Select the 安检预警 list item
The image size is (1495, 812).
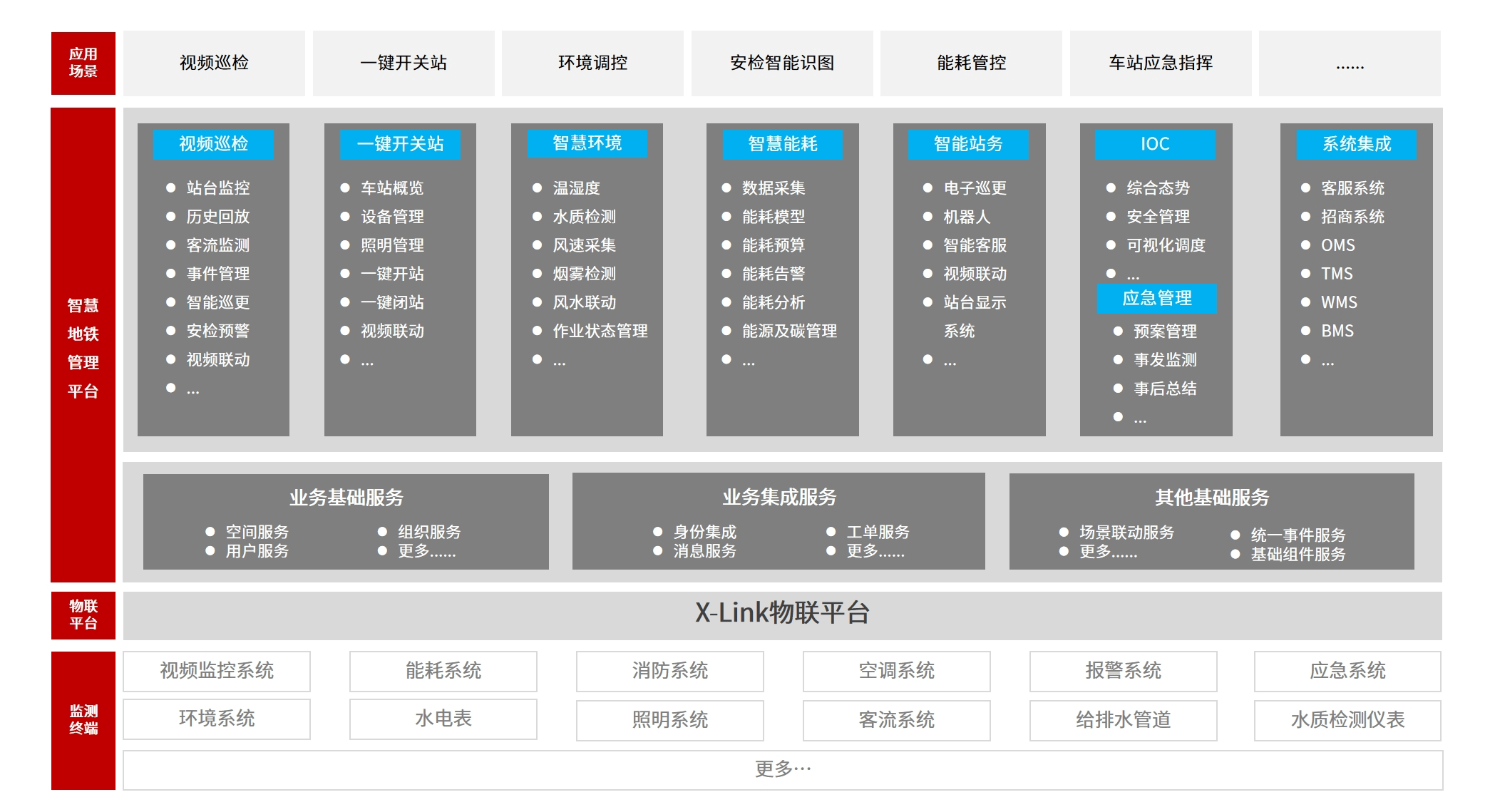(218, 331)
